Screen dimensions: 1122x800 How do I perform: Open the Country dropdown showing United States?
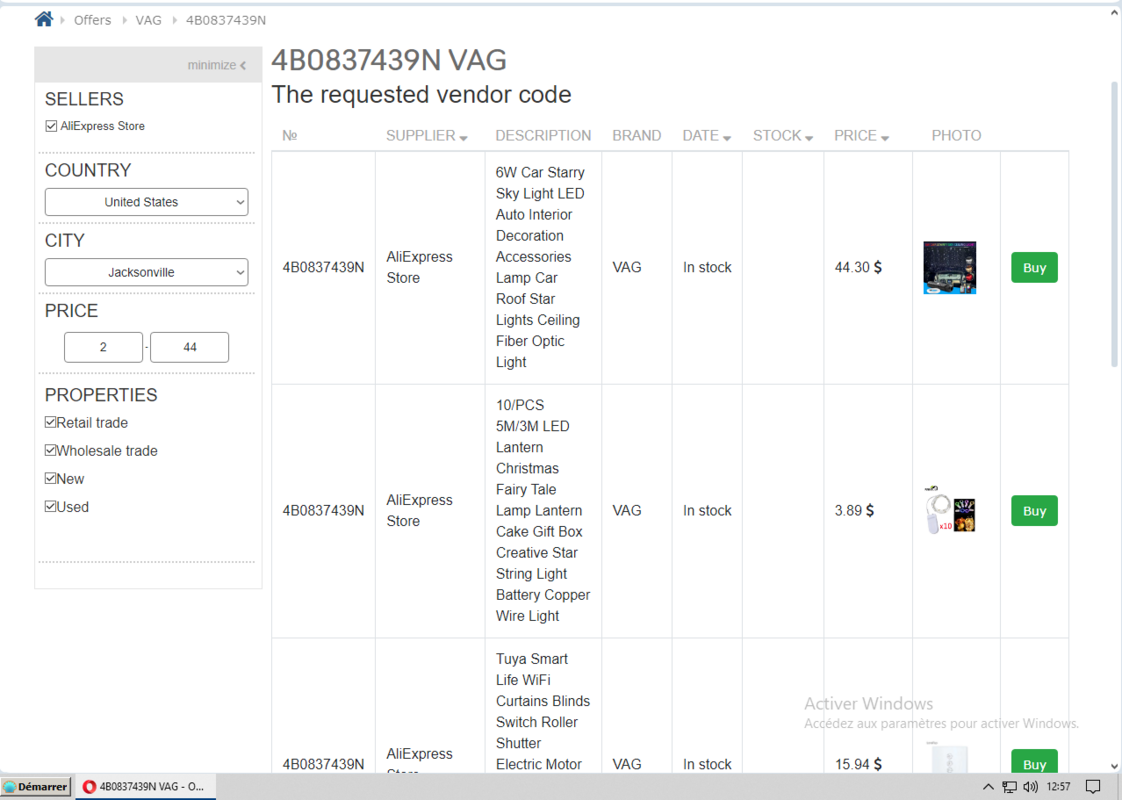[x=146, y=202]
